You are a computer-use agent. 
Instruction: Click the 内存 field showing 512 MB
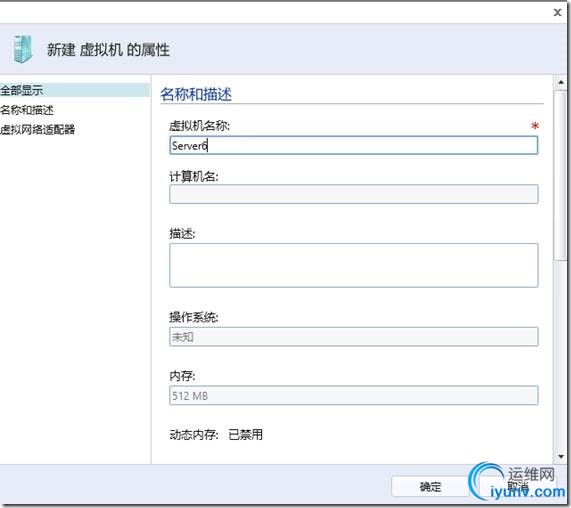click(x=353, y=395)
